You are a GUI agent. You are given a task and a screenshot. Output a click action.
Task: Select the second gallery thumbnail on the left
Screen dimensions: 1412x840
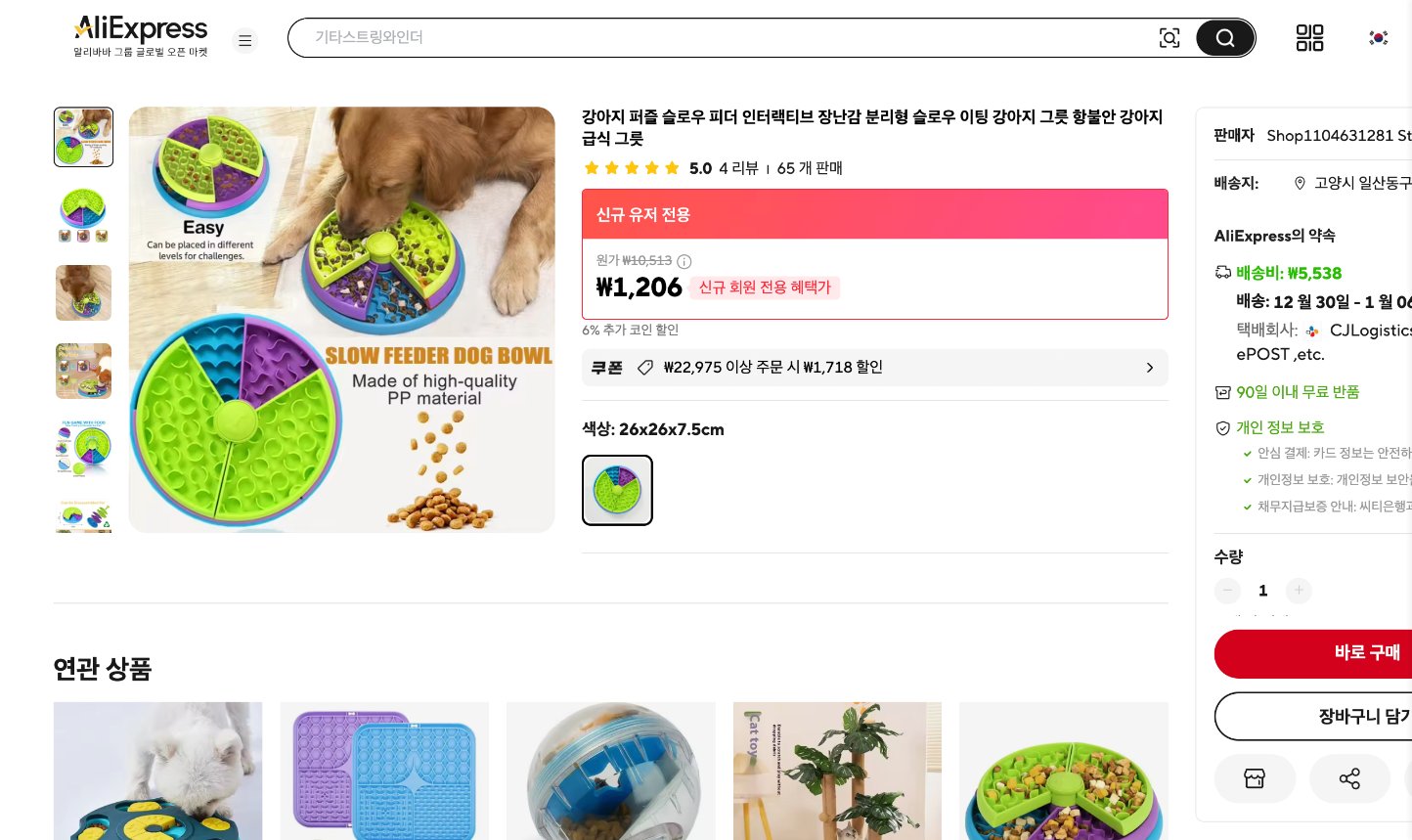click(x=83, y=215)
